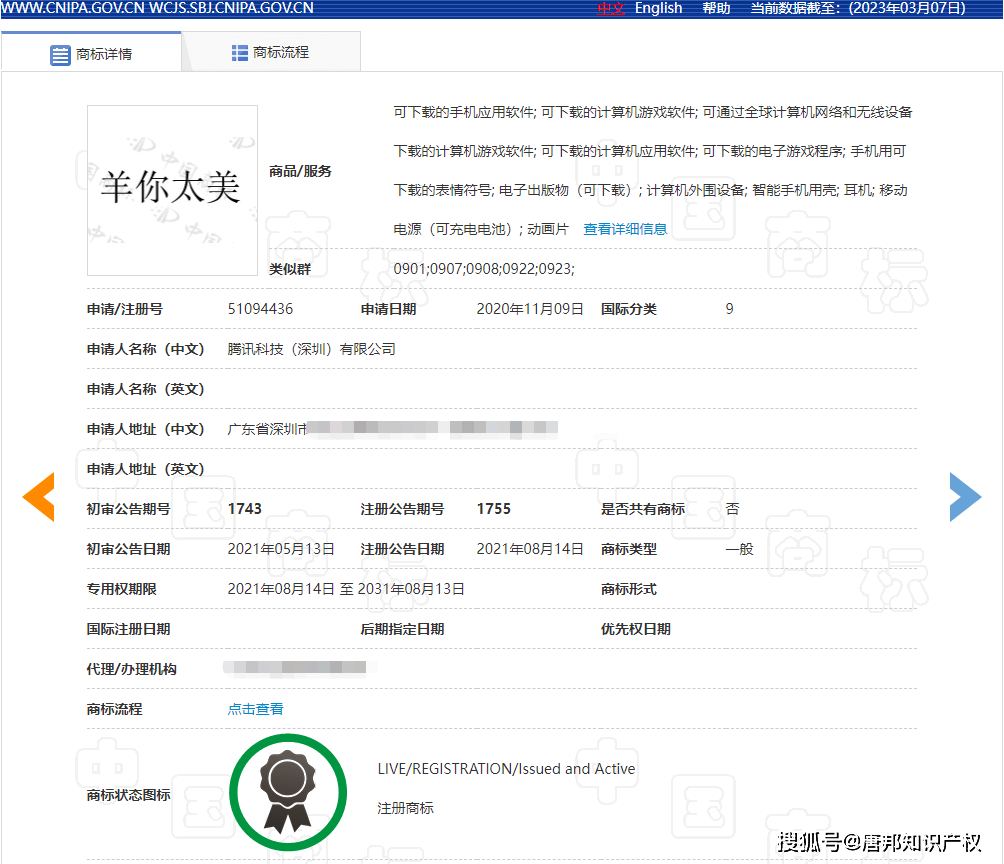Select exclusive rights period 2021年08月14日 至 2031年08月13日
Viewport: 1004px width, 864px height.
346,589
